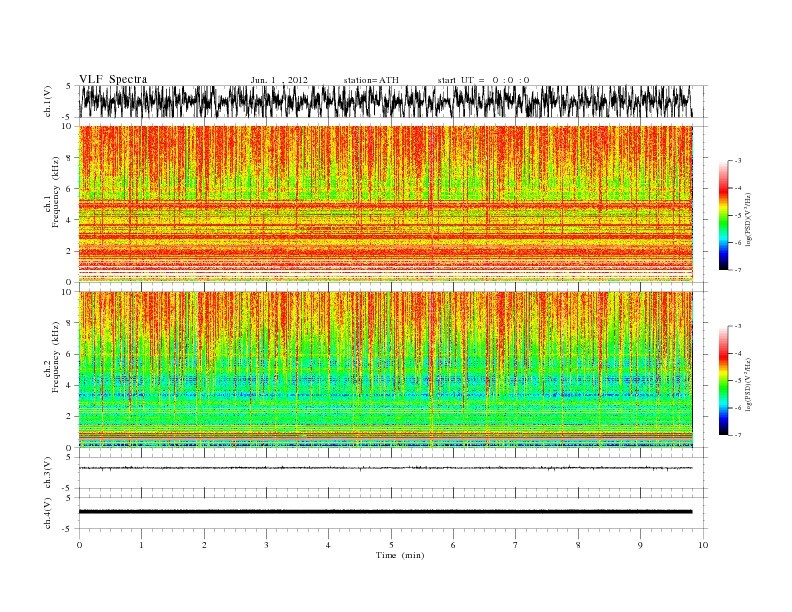Screen dimensions: 792x612
Task: Click time-axis tick label "5"
Action: pyautogui.click(x=391, y=545)
